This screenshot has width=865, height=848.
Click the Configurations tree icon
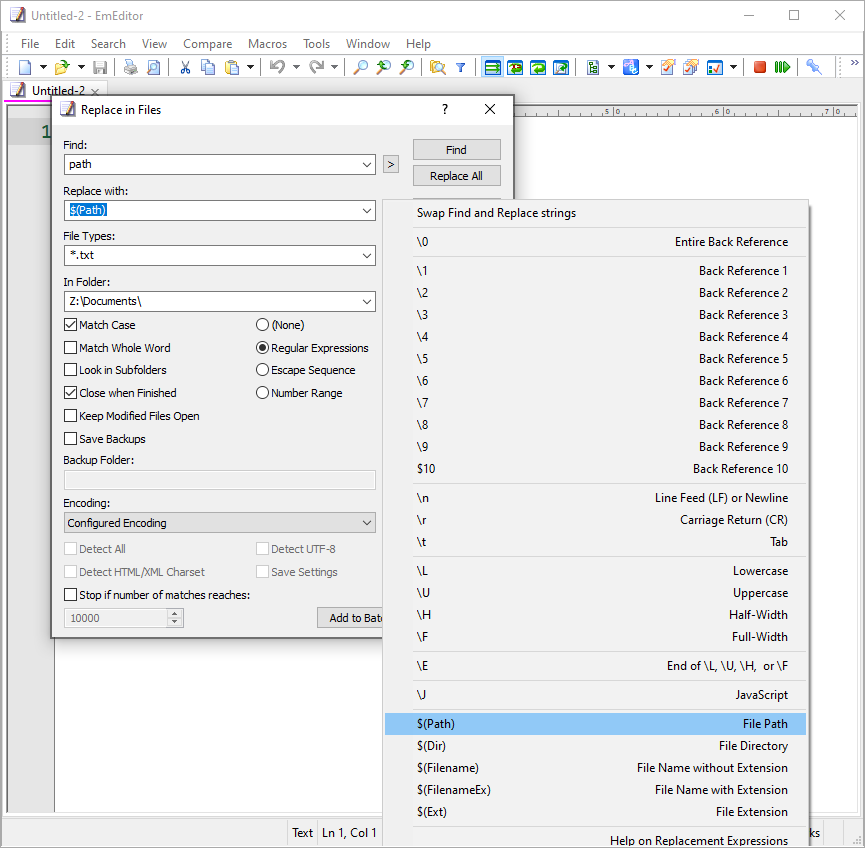point(593,67)
